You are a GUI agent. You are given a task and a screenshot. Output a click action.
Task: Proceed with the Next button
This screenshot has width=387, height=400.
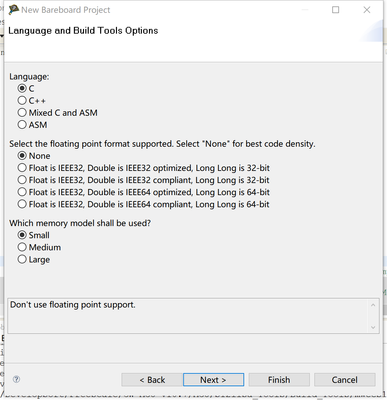click(213, 380)
